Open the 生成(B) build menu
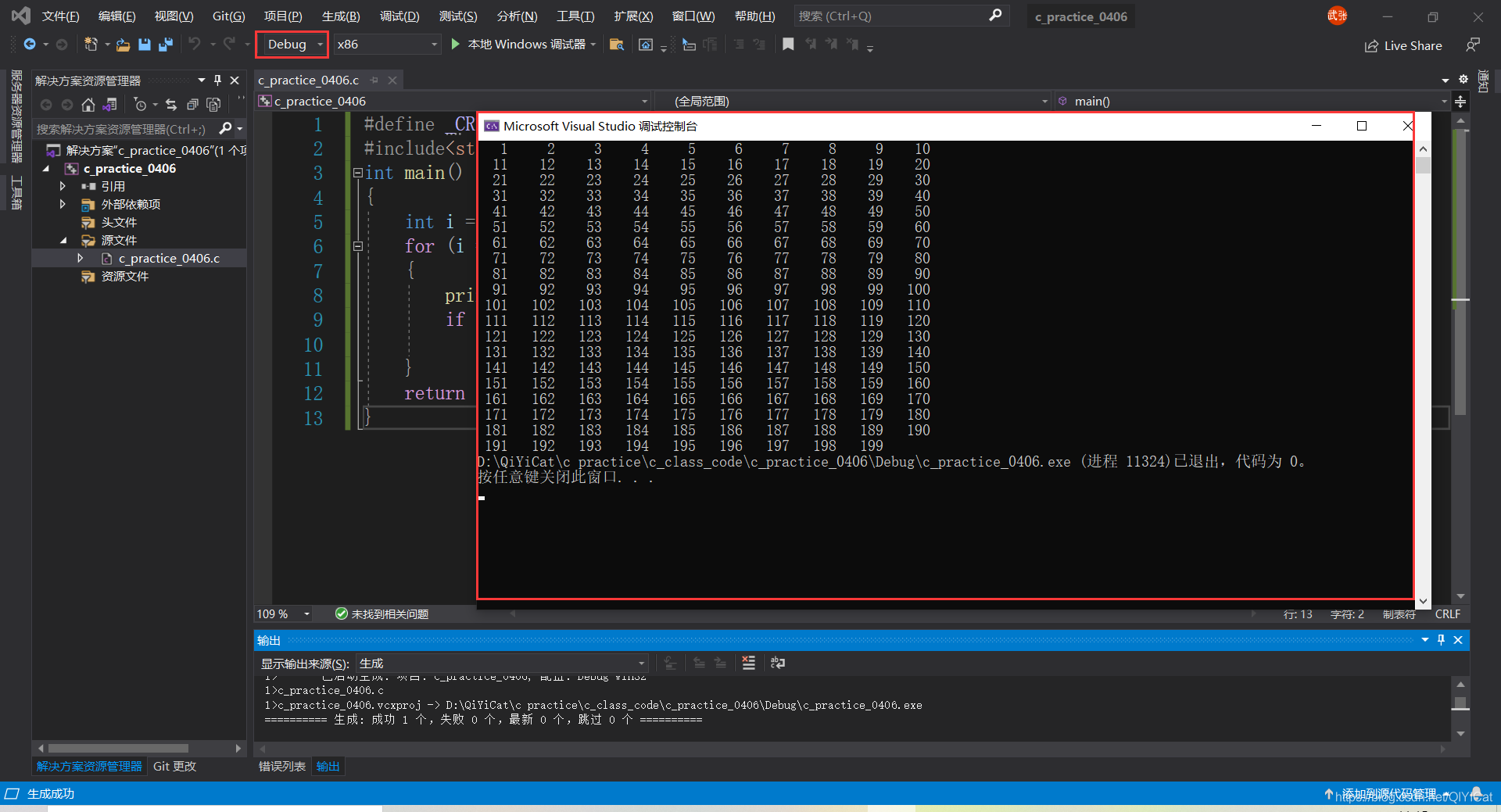This screenshot has height=812, width=1501. pos(341,16)
